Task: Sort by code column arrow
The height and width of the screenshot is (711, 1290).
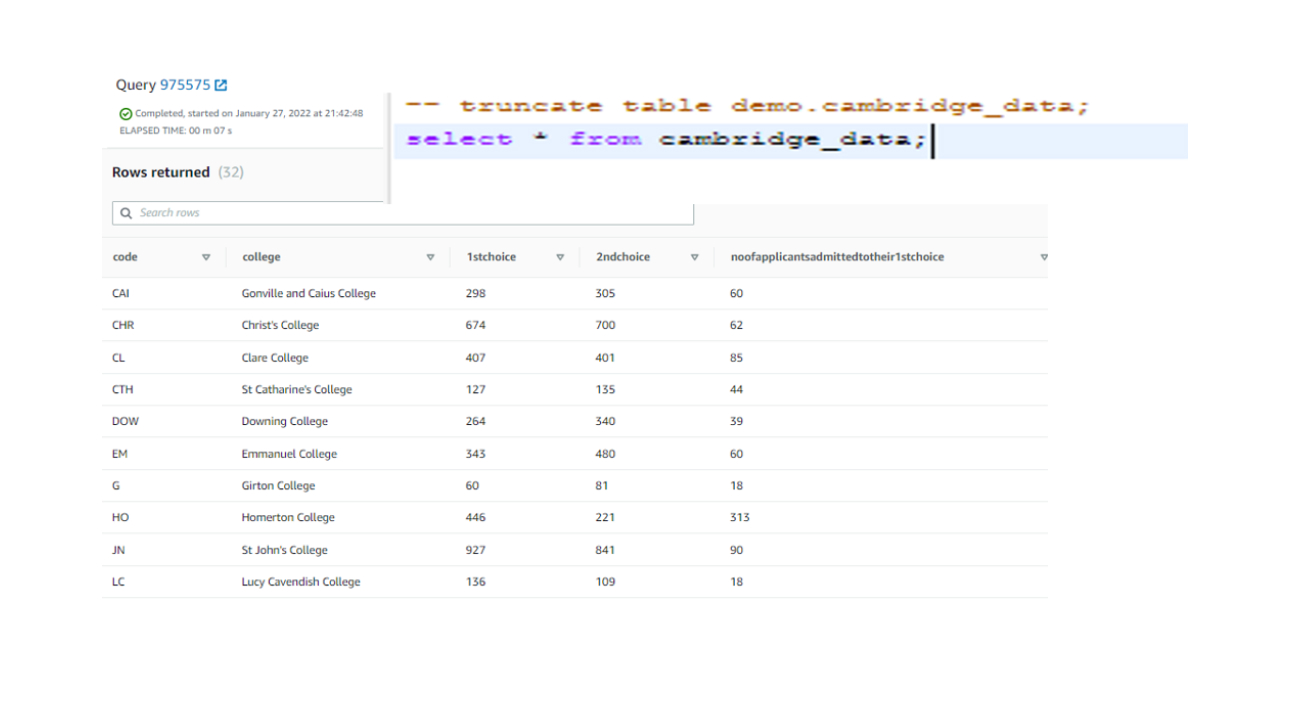Action: (x=206, y=258)
